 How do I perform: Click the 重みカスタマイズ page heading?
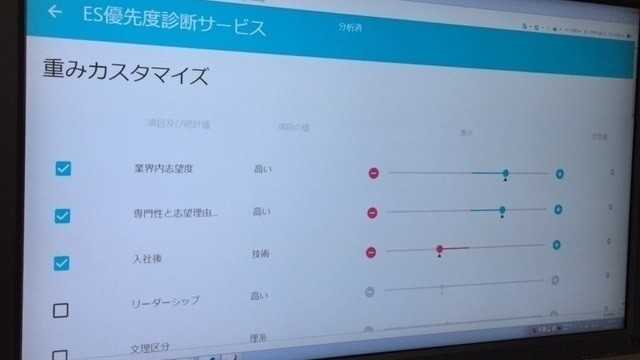point(126,73)
